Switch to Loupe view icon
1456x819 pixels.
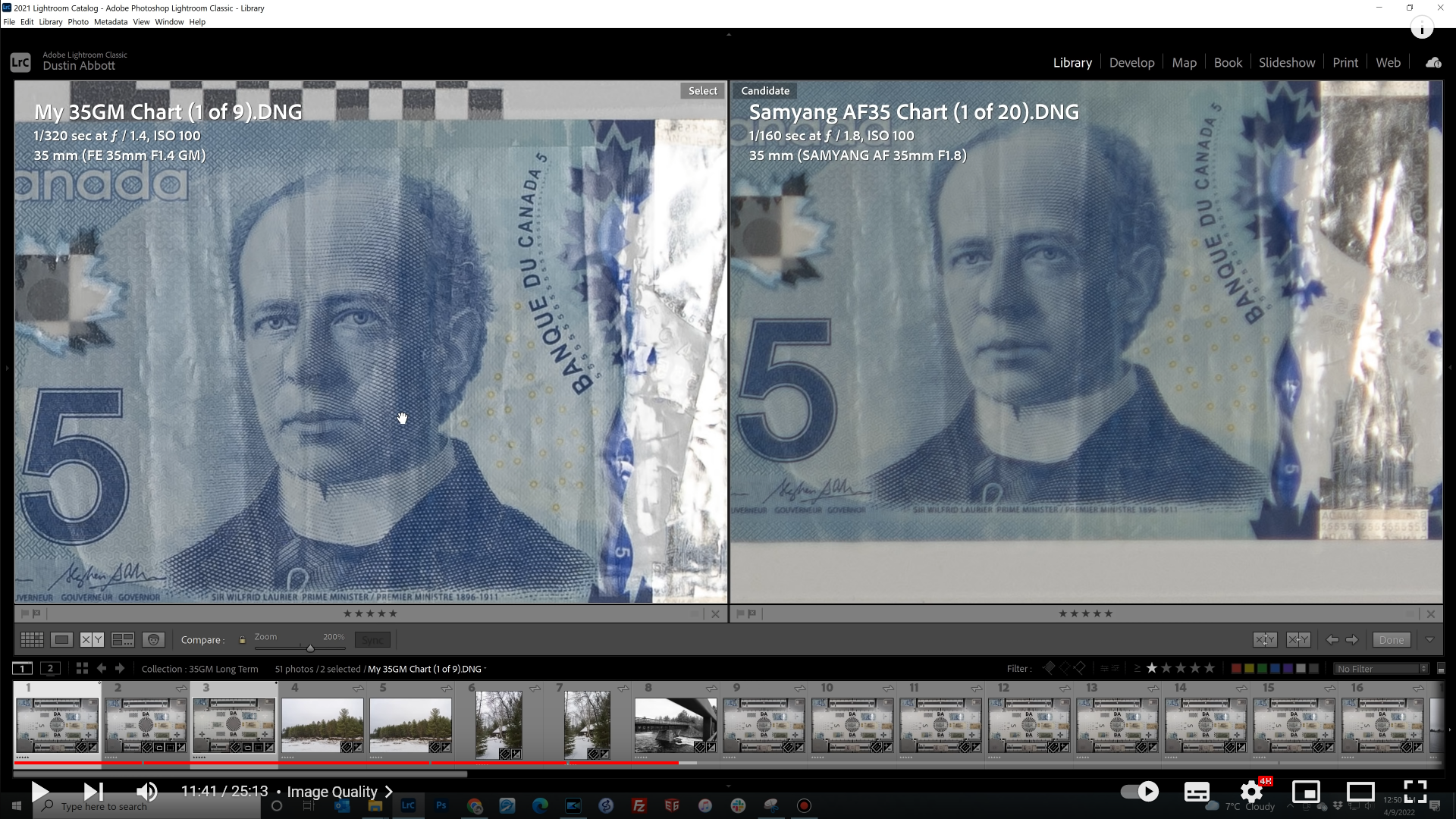tap(62, 640)
